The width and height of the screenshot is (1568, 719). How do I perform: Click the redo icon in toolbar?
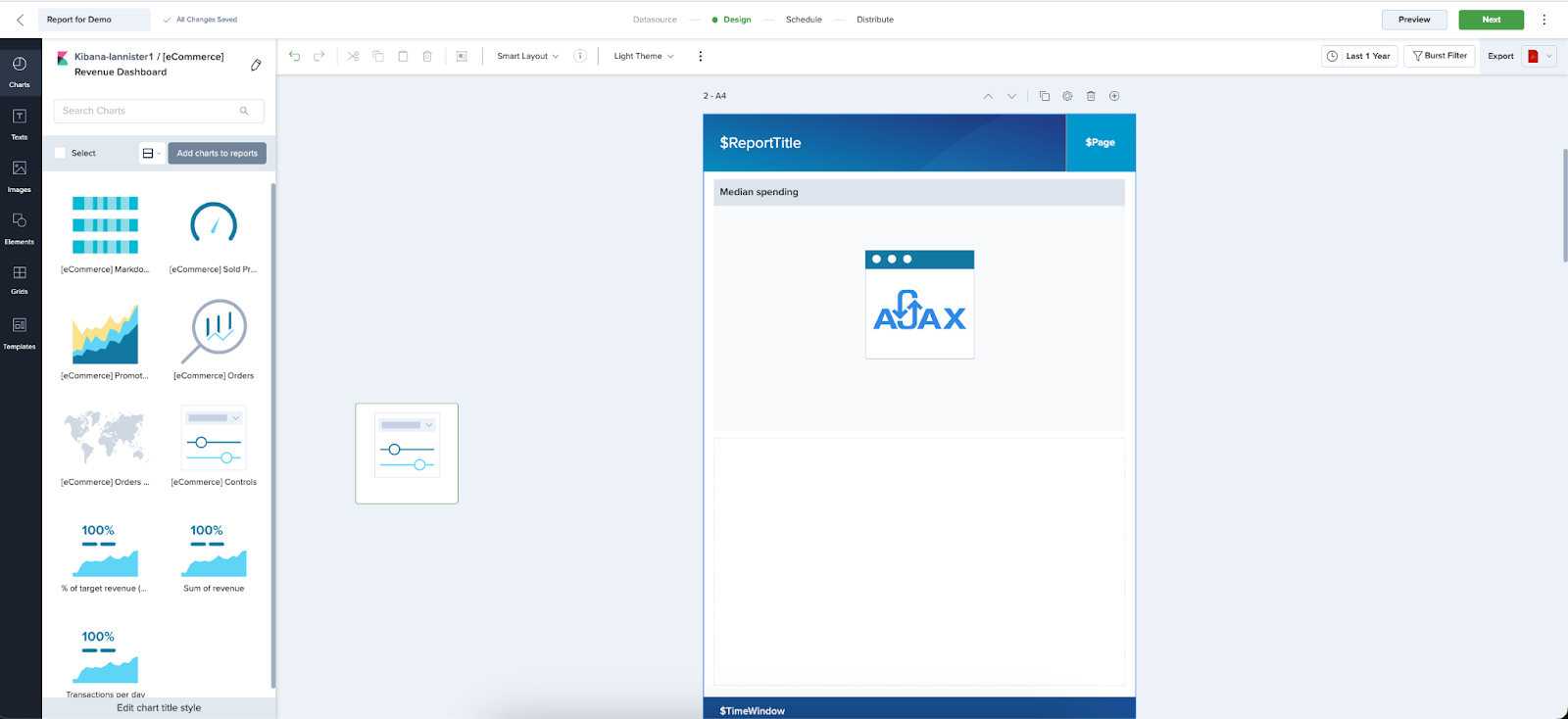point(318,56)
